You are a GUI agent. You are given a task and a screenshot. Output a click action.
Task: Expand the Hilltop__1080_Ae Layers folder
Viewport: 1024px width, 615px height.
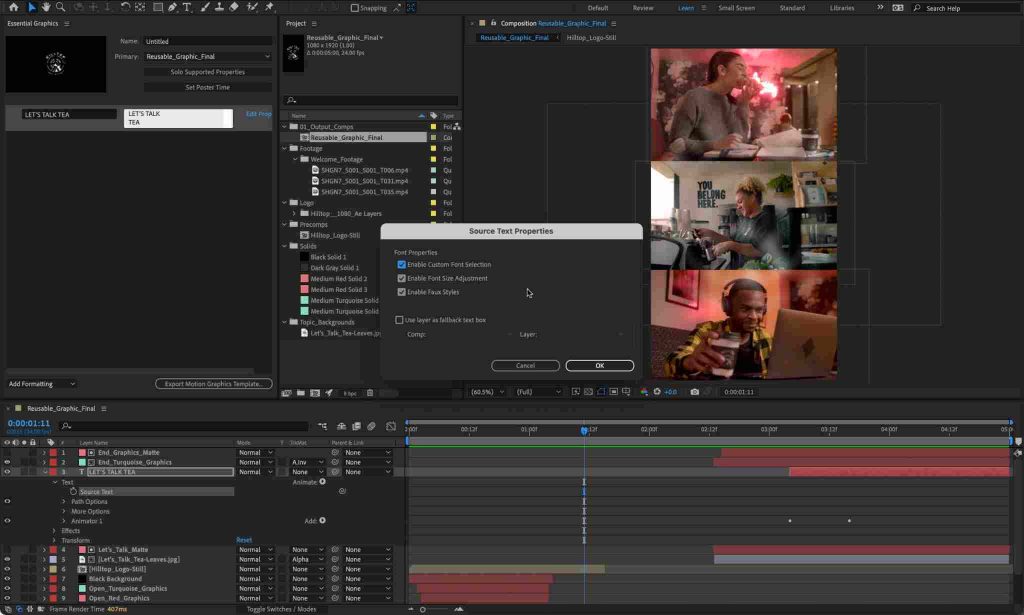(295, 213)
